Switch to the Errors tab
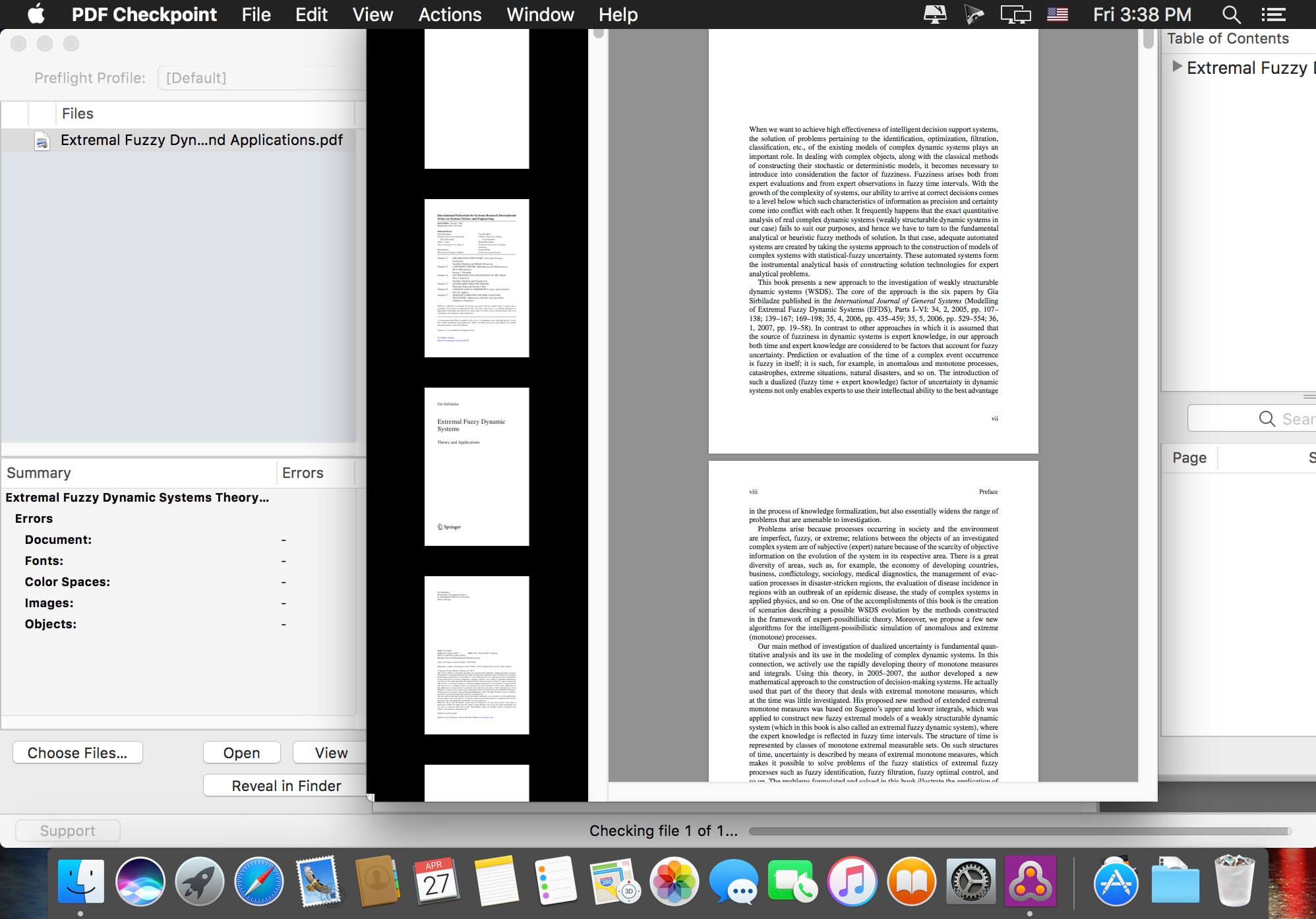 (x=303, y=473)
